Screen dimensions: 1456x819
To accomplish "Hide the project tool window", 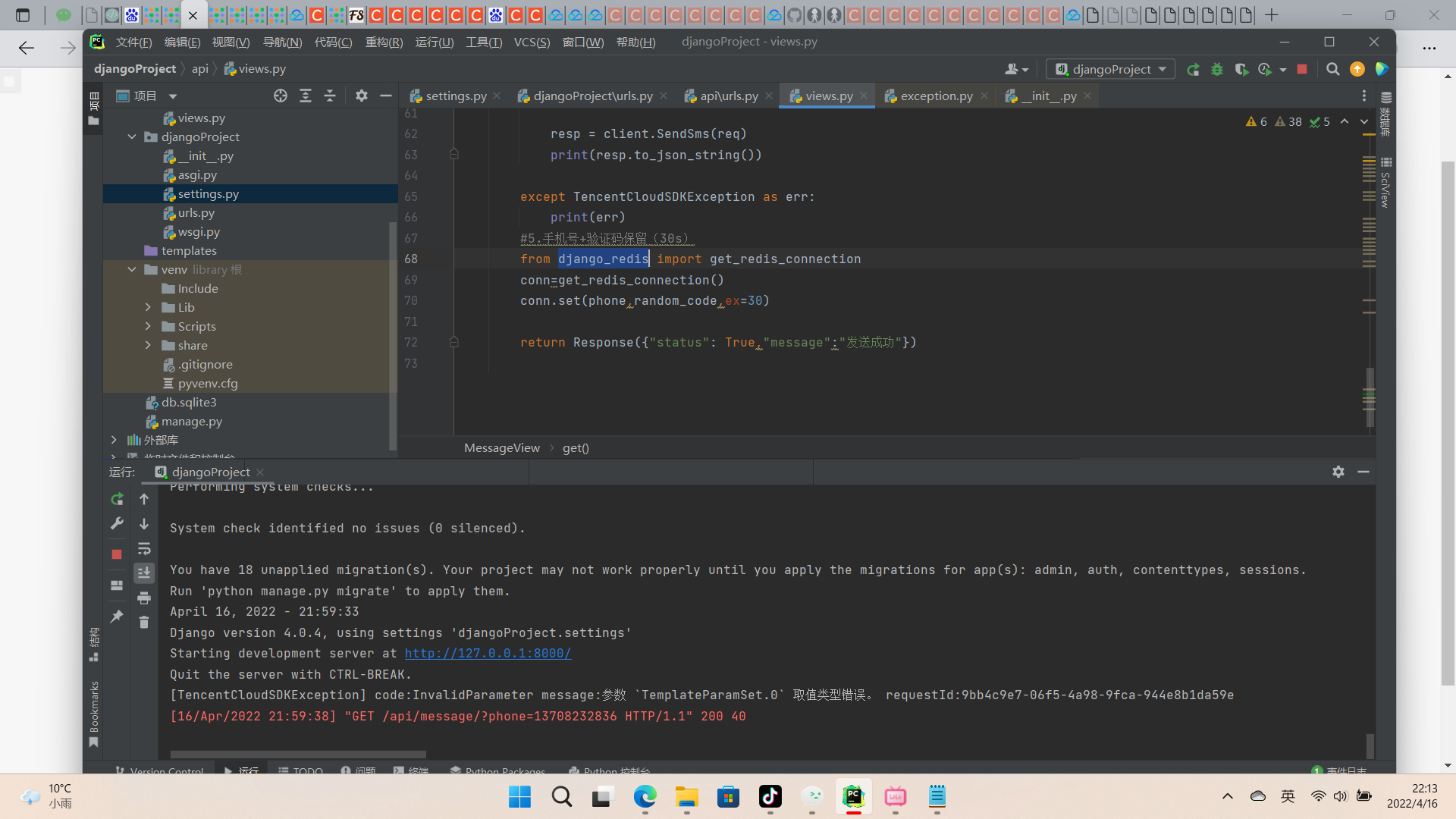I will coord(385,96).
